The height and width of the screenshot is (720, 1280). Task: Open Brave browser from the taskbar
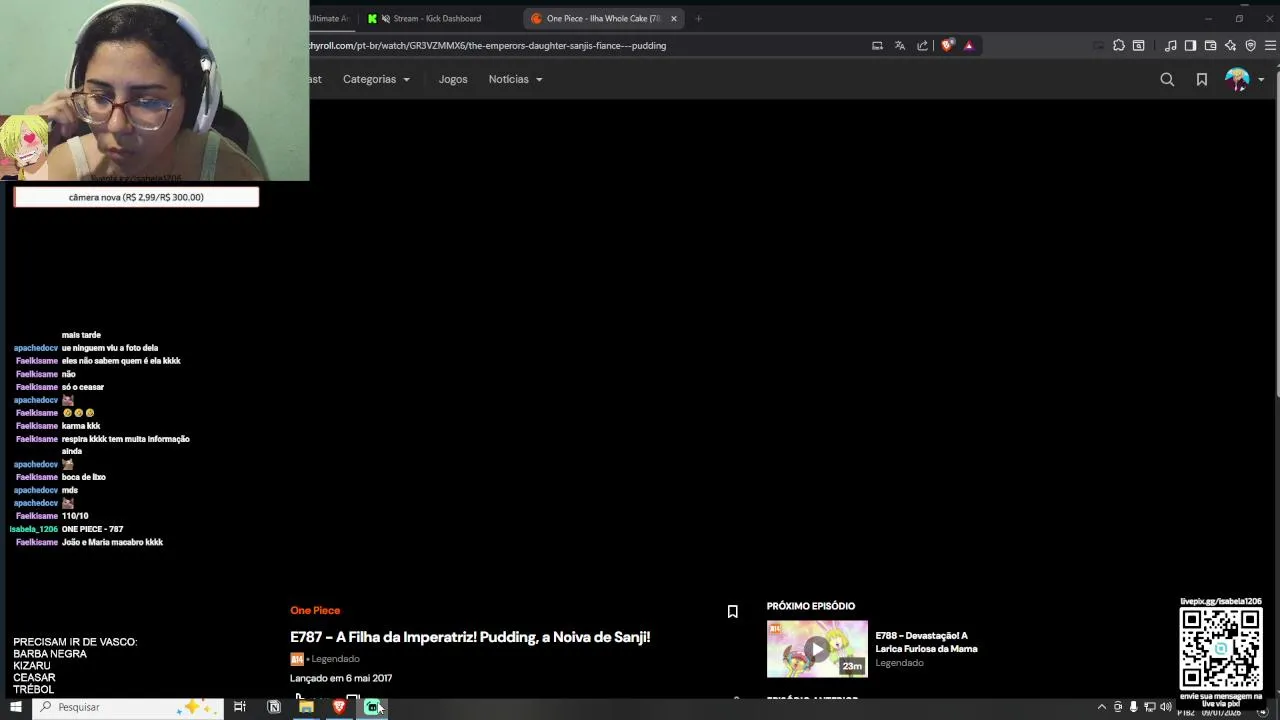339,707
